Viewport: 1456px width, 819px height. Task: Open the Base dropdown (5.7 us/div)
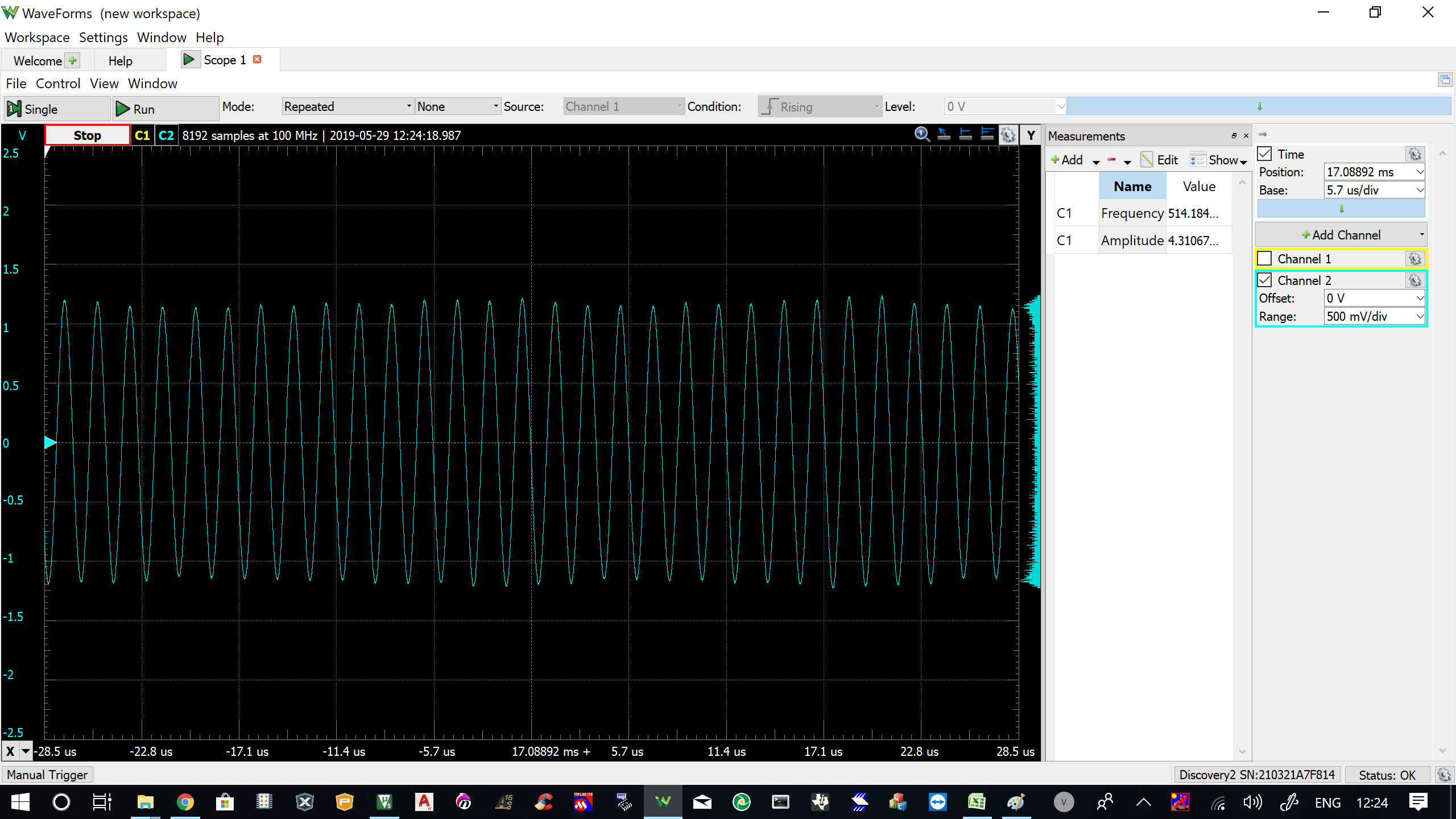tap(1420, 190)
